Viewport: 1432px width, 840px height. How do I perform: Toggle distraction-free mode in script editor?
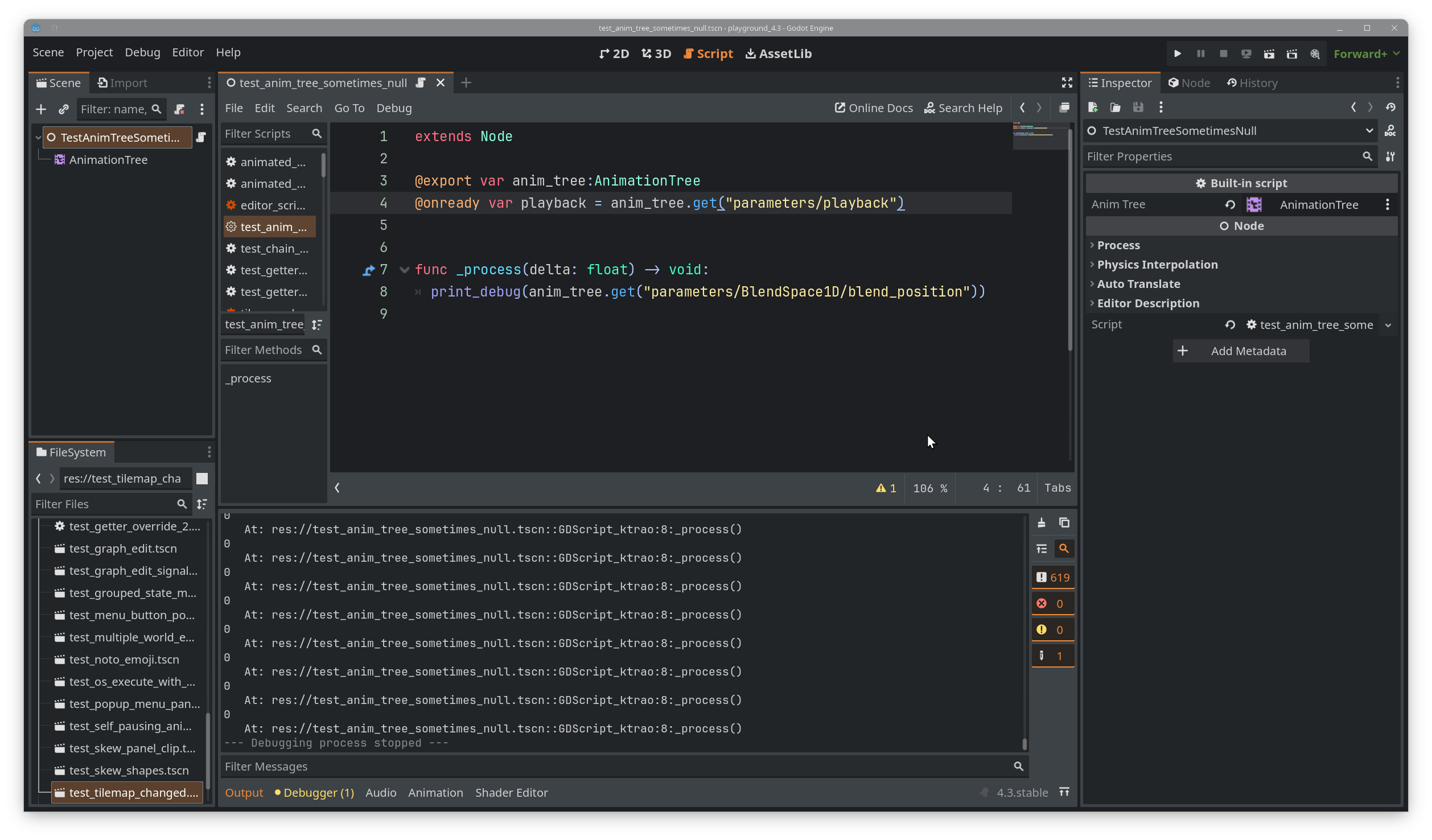[x=1067, y=83]
